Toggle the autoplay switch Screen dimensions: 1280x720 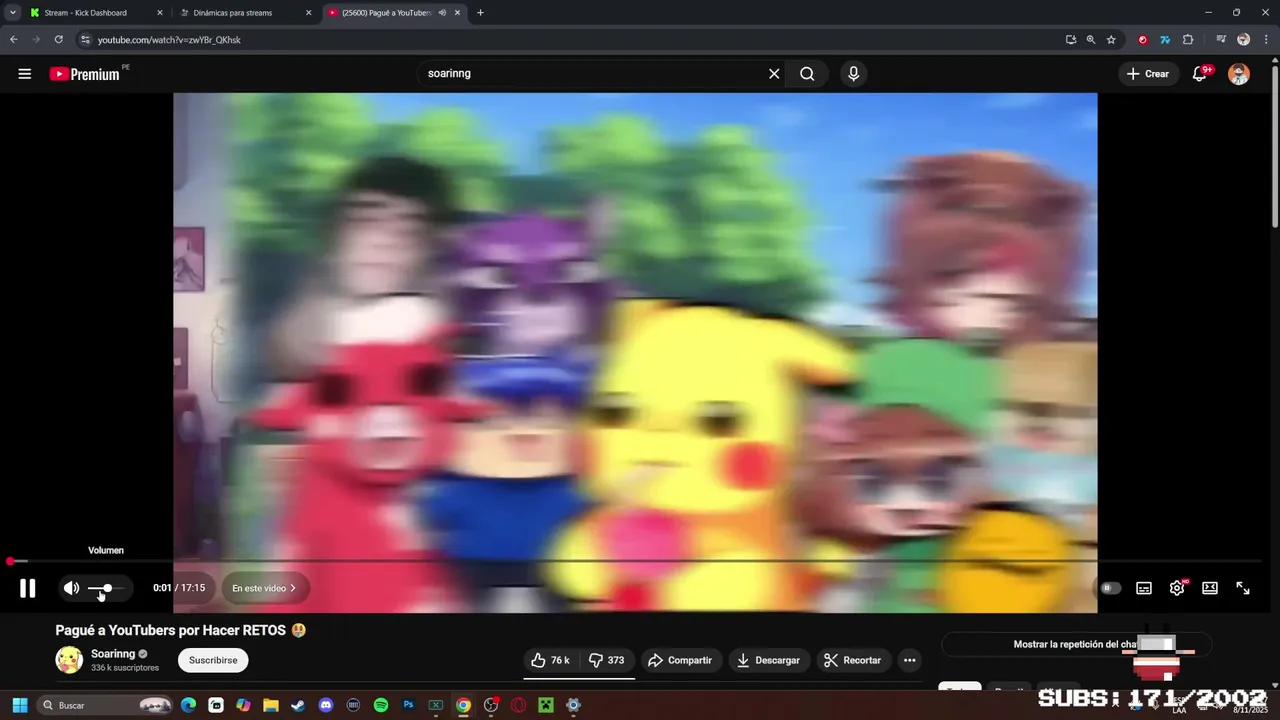pyautogui.click(x=1111, y=588)
